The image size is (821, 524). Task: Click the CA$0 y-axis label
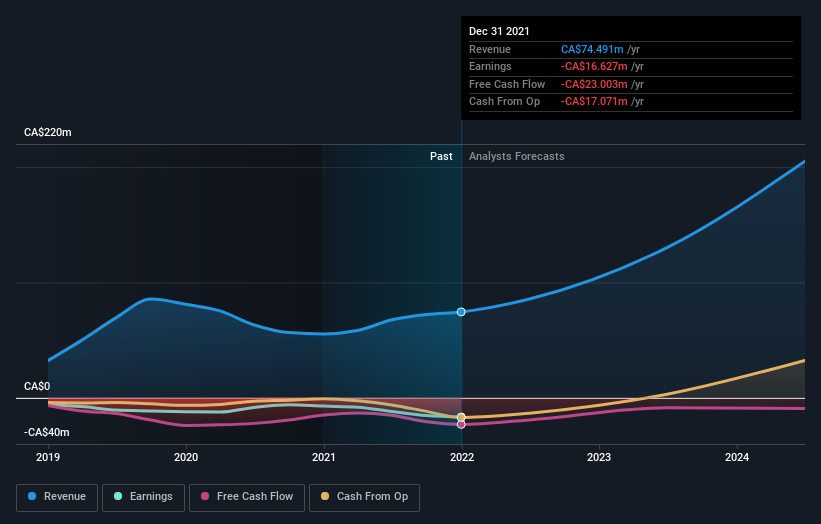coord(37,386)
